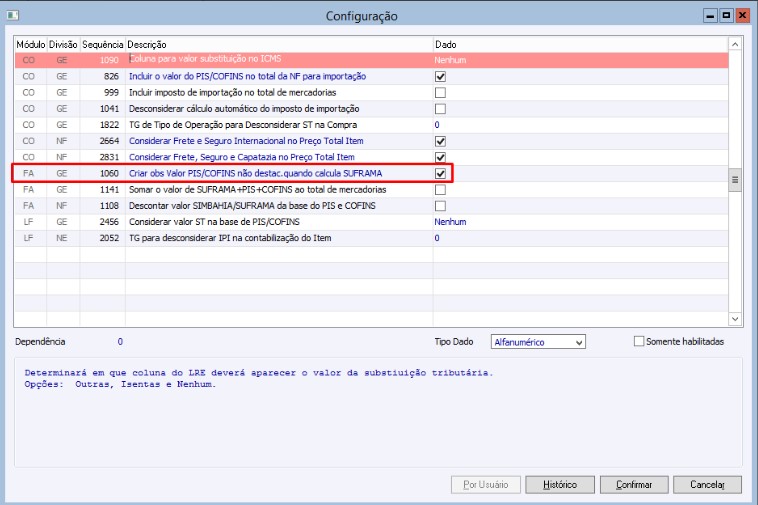Image resolution: width=758 pixels, height=505 pixels.
Task: Sort by the Divisão column header
Action: pyautogui.click(x=63, y=44)
